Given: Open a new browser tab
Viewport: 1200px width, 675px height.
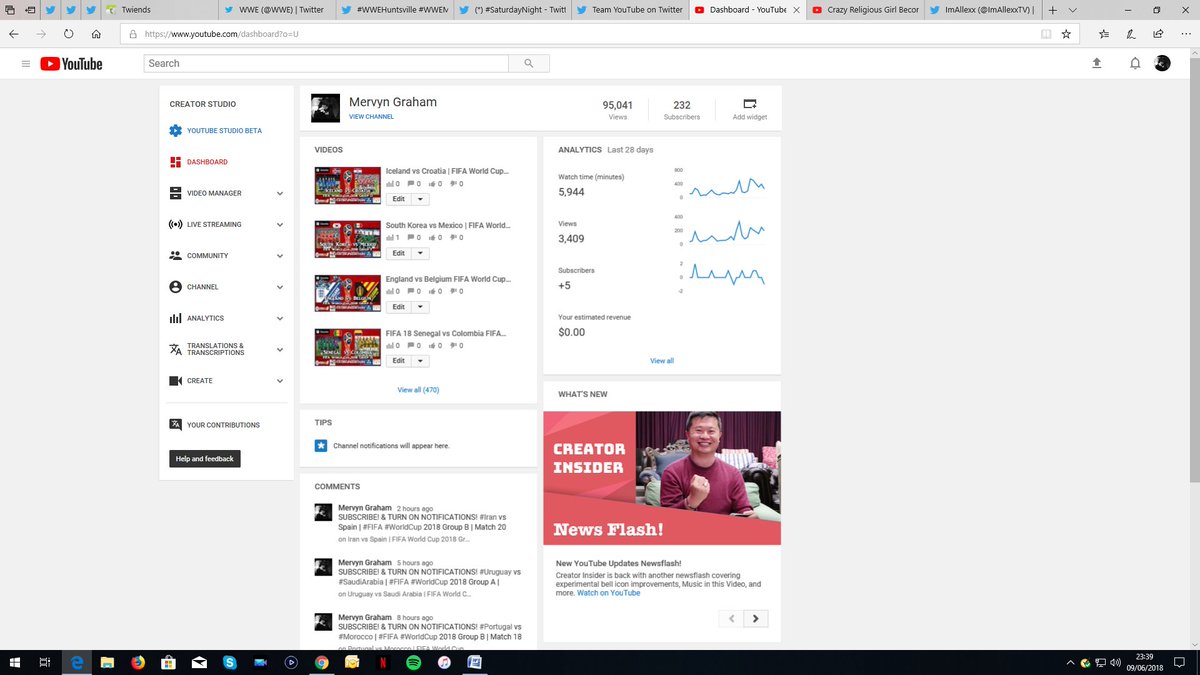Looking at the screenshot, I should [x=1053, y=9].
